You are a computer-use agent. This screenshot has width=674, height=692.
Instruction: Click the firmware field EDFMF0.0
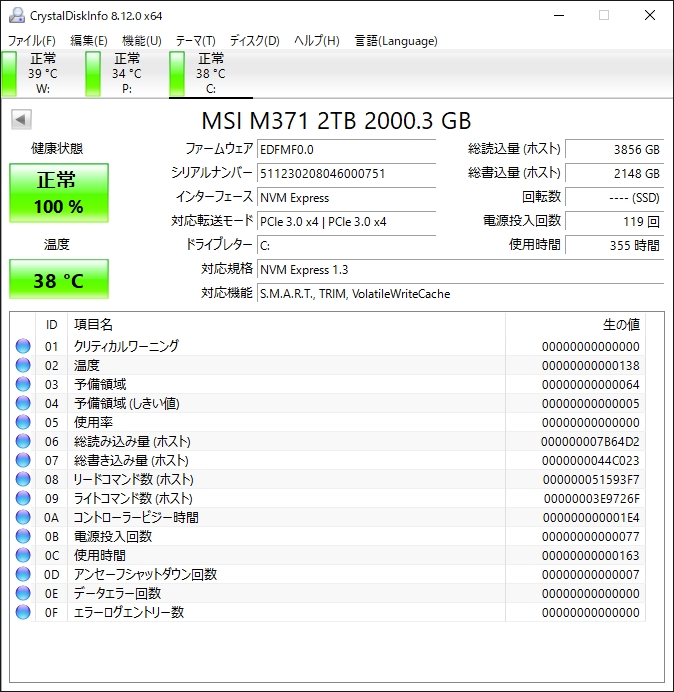coord(346,149)
